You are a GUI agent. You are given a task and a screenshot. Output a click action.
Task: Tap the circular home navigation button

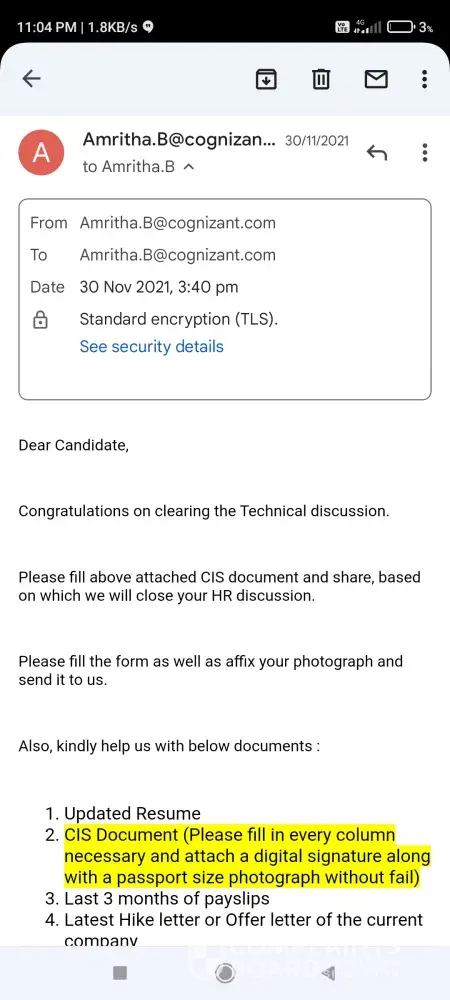click(225, 973)
